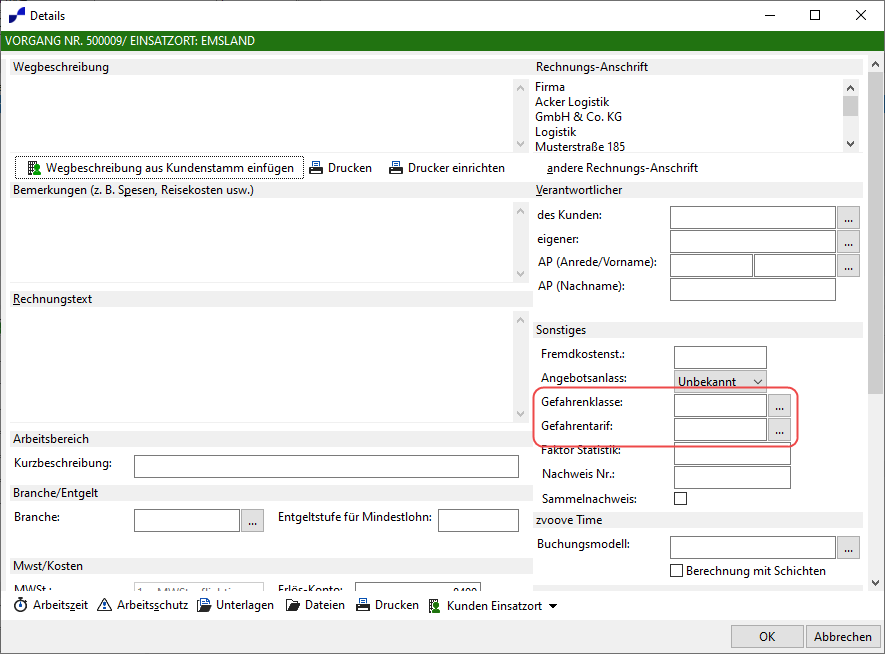This screenshot has height=654, width=885.
Task: Click the printer icon next to bottom Drucken
Action: (x=363, y=605)
